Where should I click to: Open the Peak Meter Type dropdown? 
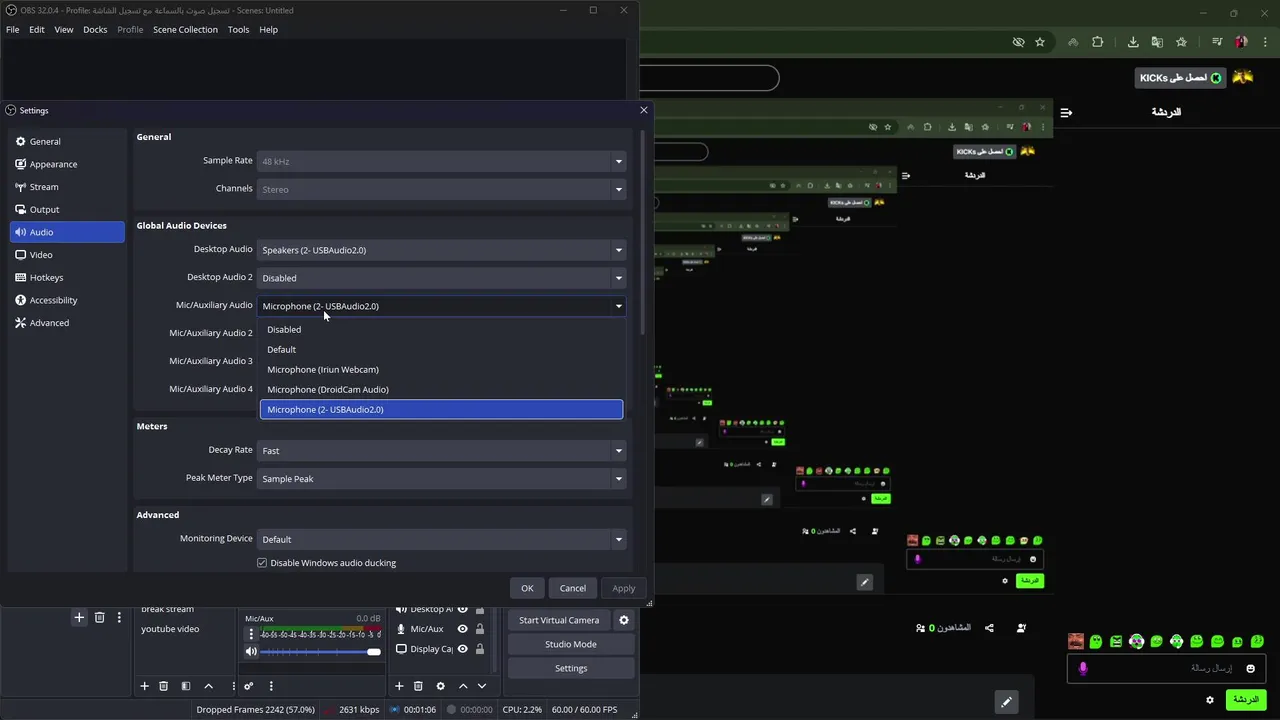click(441, 479)
